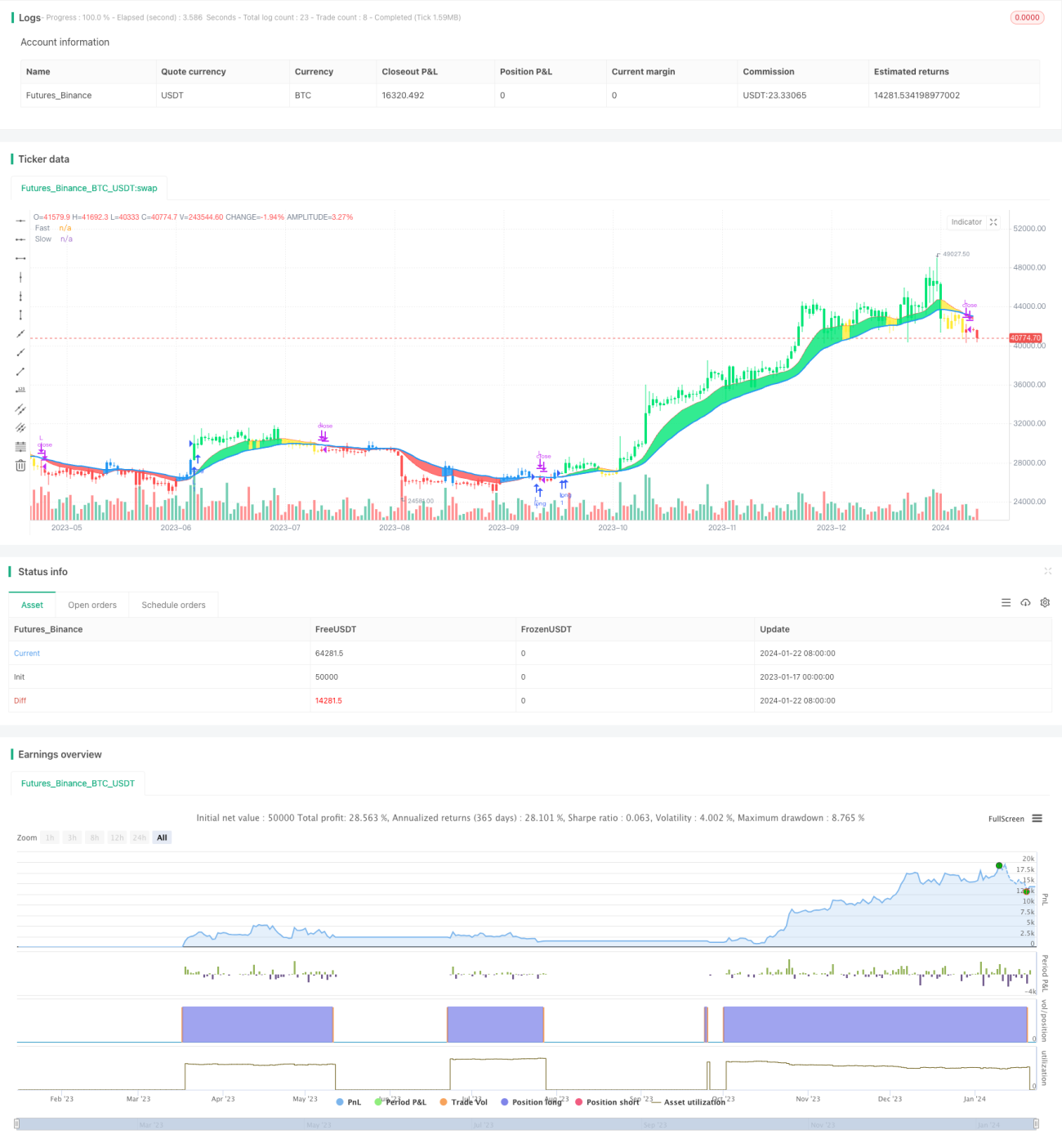Open the status info list menu icon
Viewport: 1062px width, 1148px height.
1006,602
